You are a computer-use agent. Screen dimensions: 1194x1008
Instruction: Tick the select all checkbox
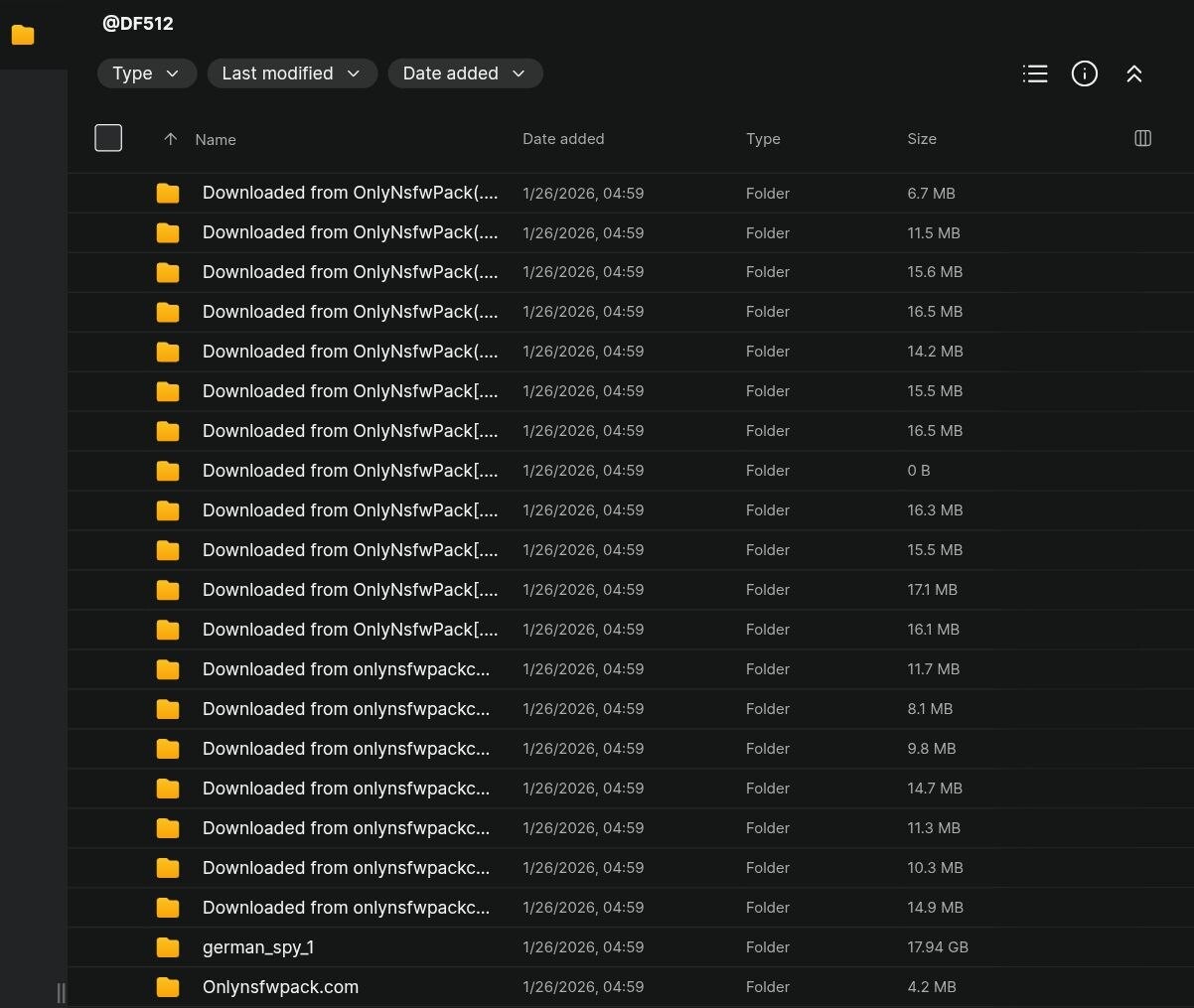point(108,138)
